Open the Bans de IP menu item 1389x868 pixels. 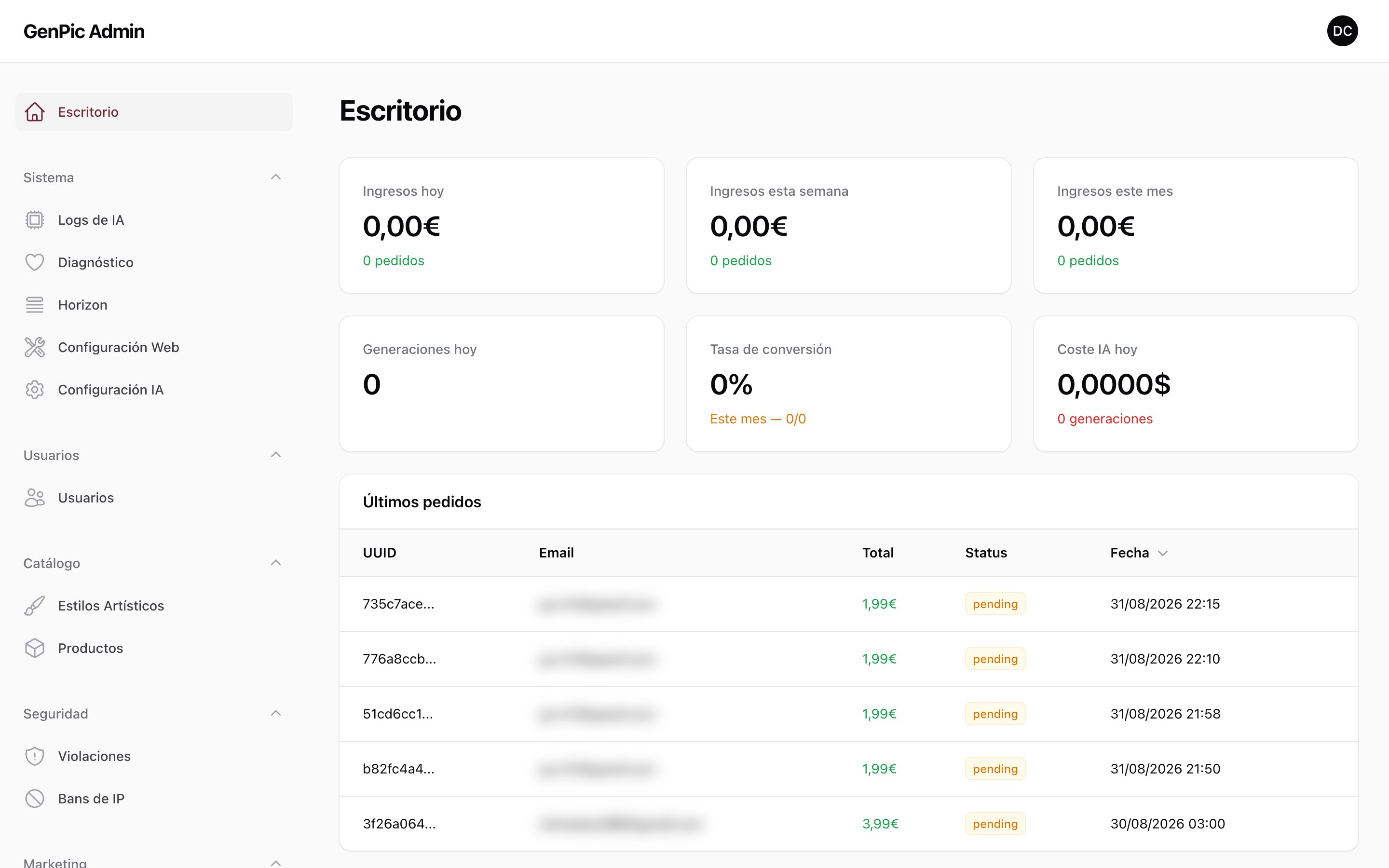[x=154, y=799]
